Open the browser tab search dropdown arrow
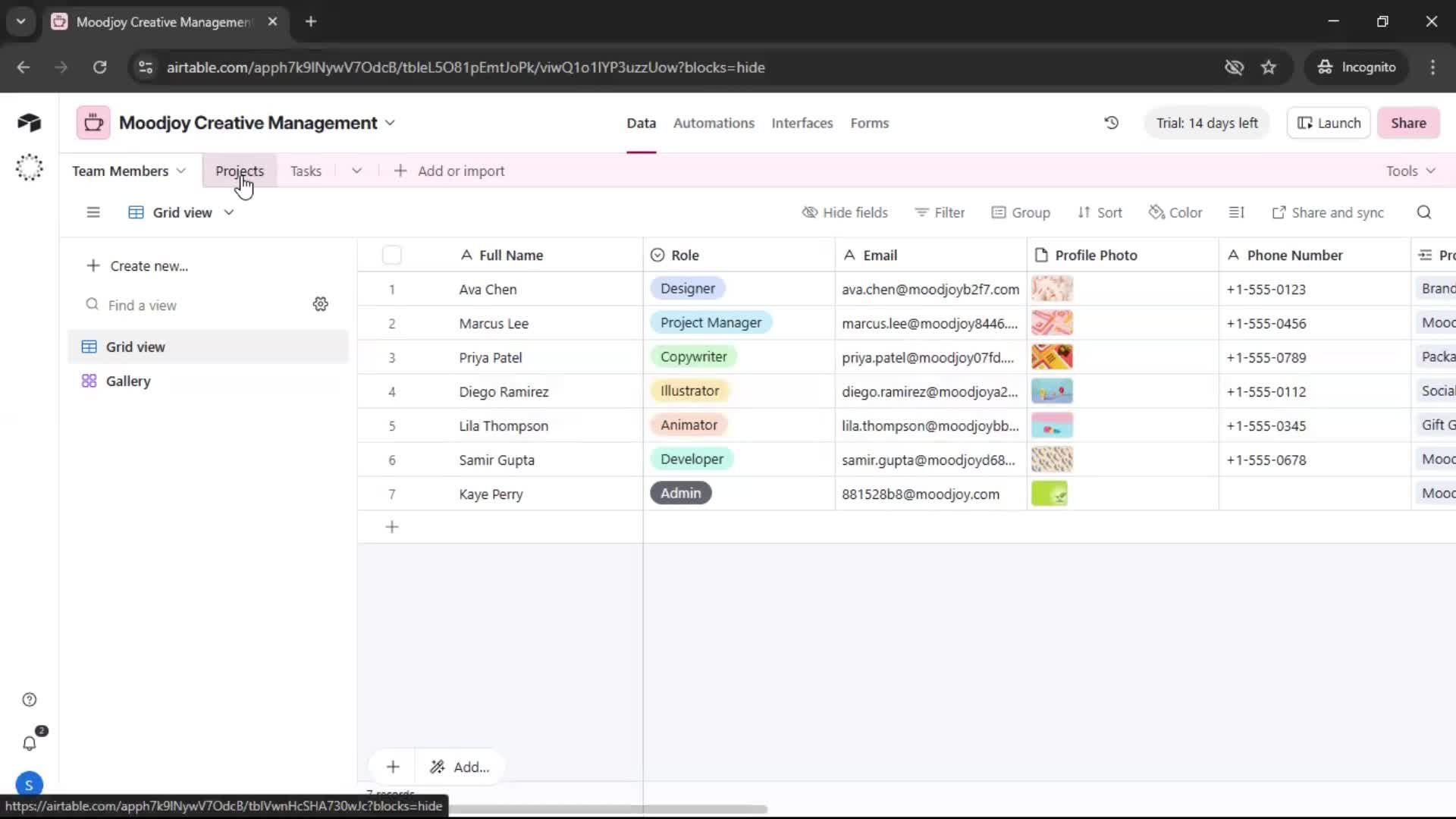The width and height of the screenshot is (1456, 819). coord(21,21)
